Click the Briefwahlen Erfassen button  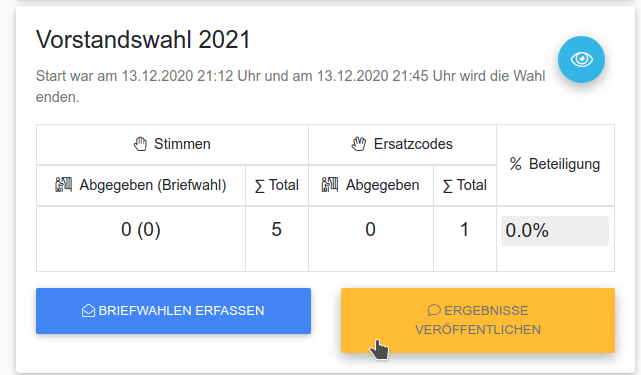tap(173, 311)
